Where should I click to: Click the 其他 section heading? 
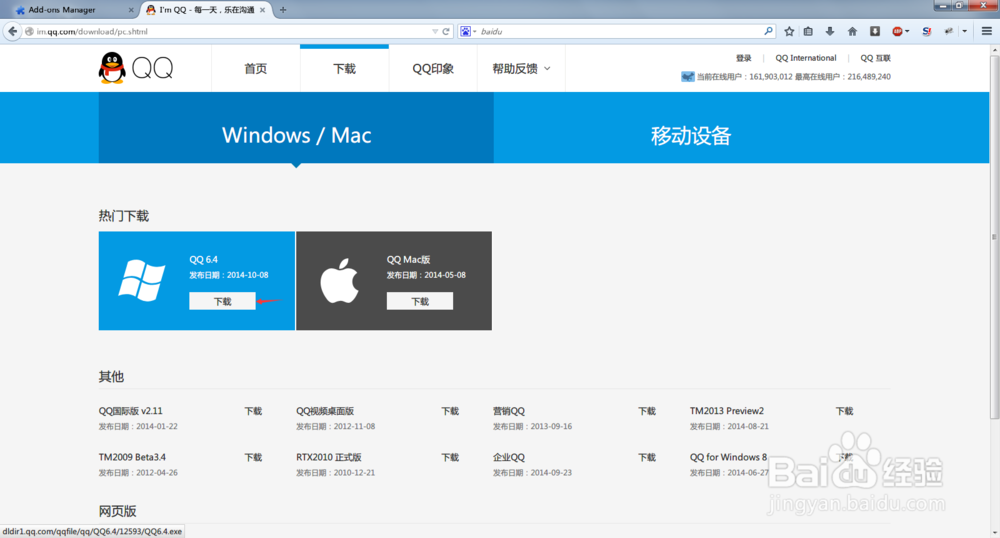111,377
